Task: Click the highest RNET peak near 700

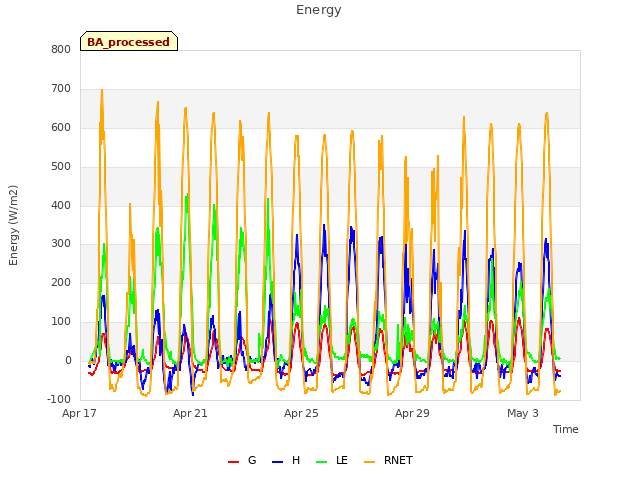Action: click(102, 90)
